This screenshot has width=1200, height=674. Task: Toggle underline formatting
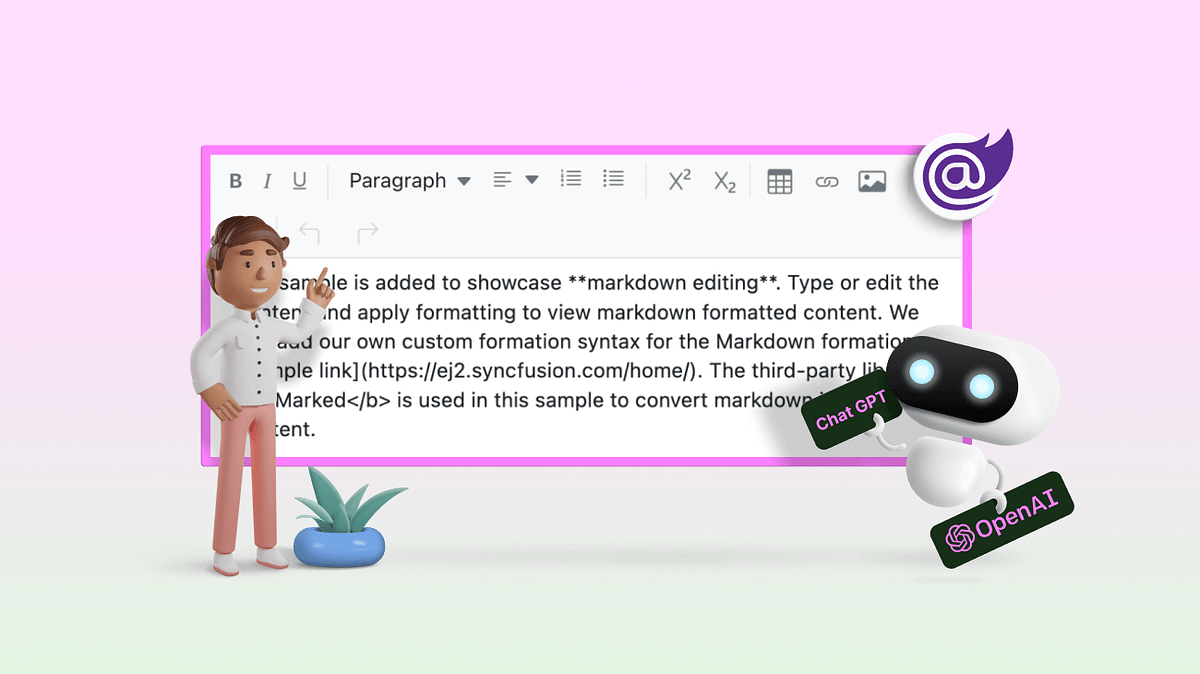click(x=299, y=180)
